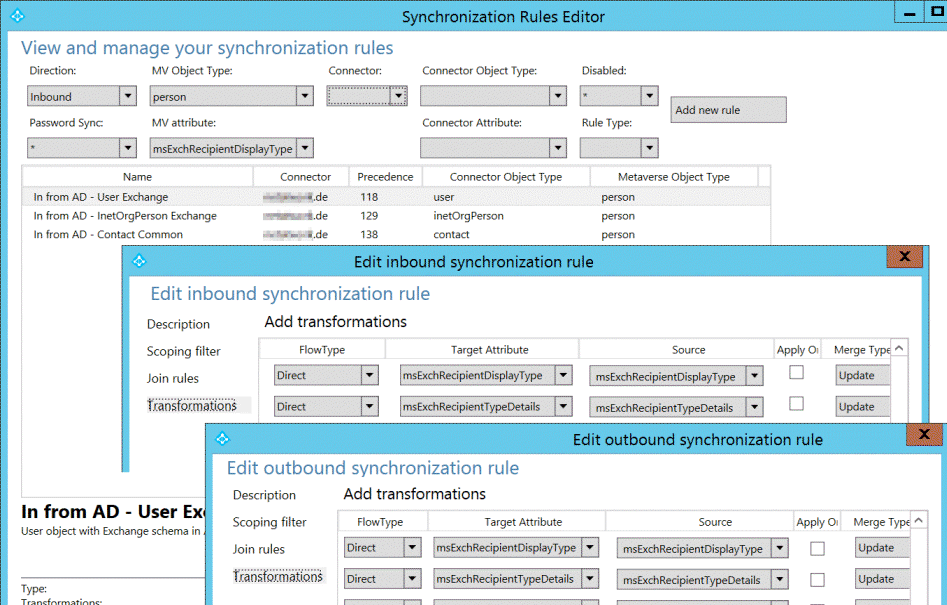The image size is (947, 605).
Task: Open the Connector filter dropdown
Action: click(x=367, y=95)
